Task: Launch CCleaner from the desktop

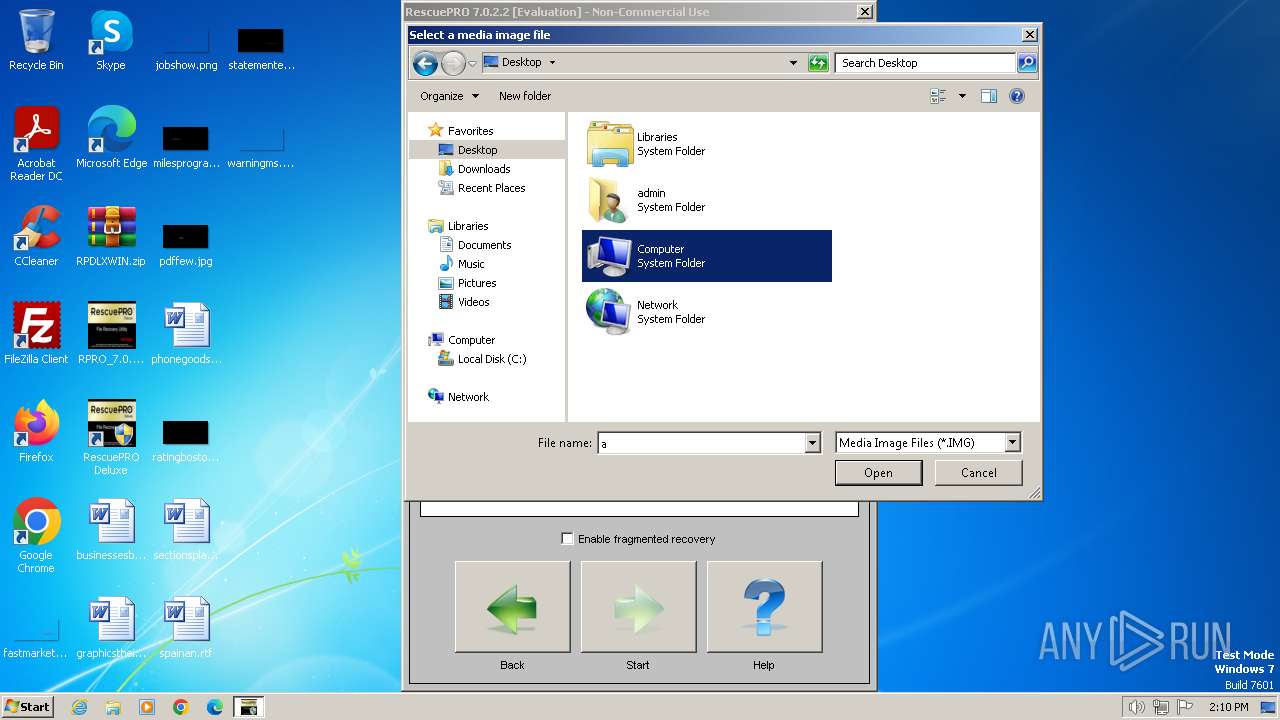Action: coord(36,236)
